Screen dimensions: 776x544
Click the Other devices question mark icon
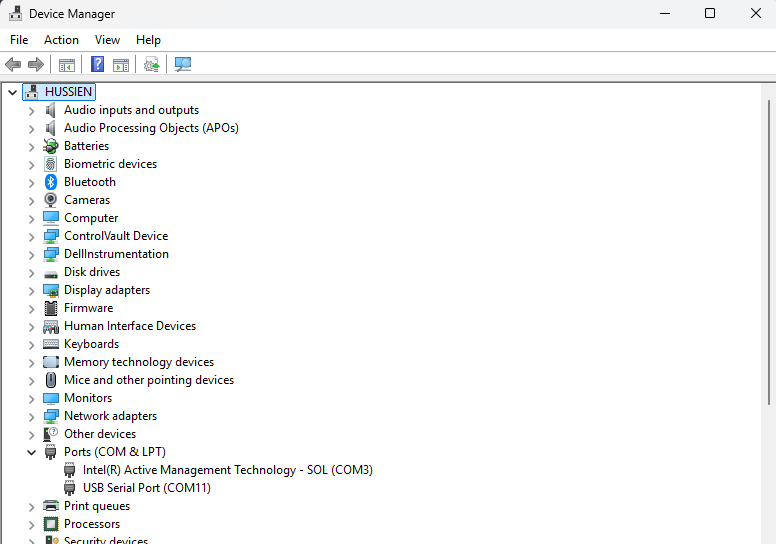tap(50, 434)
